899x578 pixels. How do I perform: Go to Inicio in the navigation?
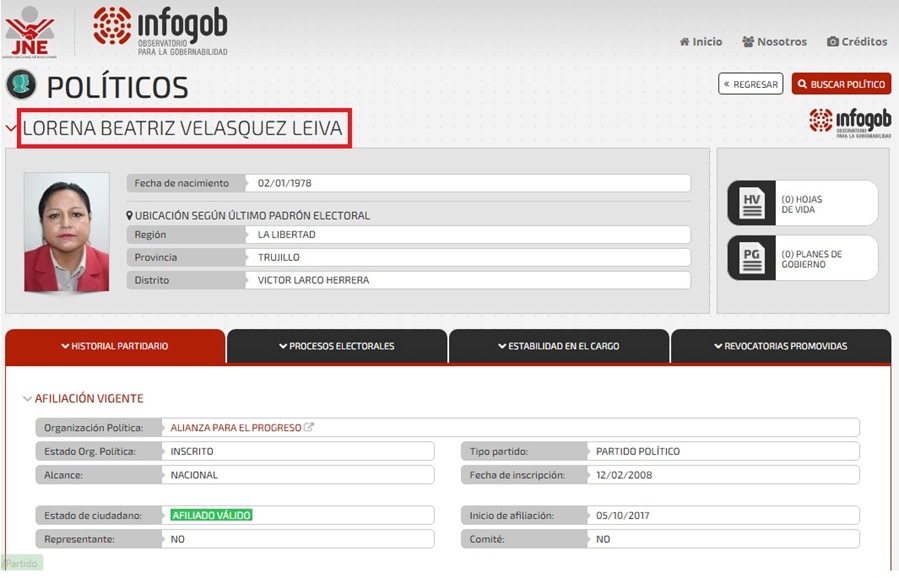pyautogui.click(x=700, y=42)
